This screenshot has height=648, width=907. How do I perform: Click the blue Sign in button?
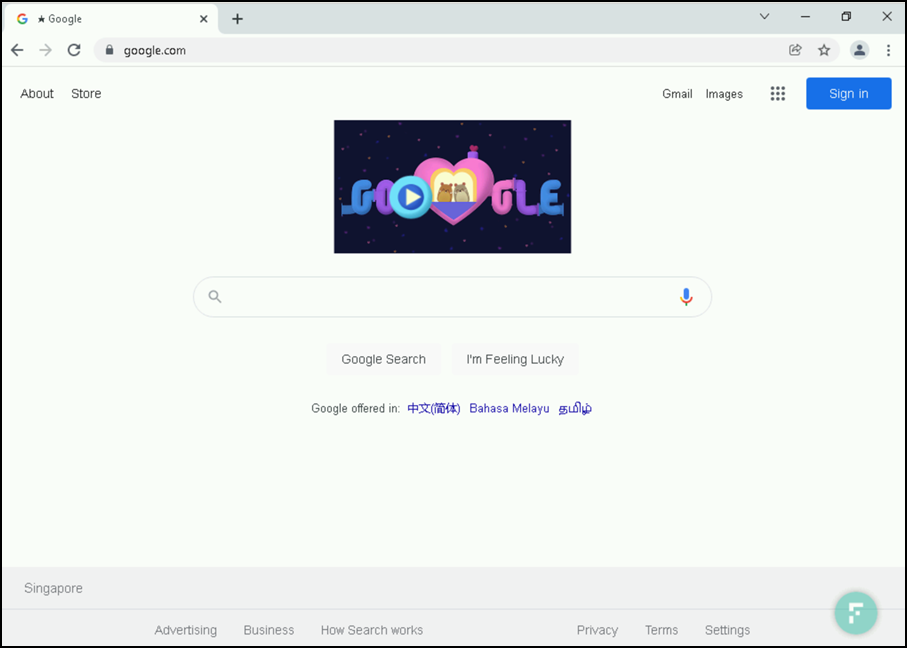pyautogui.click(x=848, y=94)
